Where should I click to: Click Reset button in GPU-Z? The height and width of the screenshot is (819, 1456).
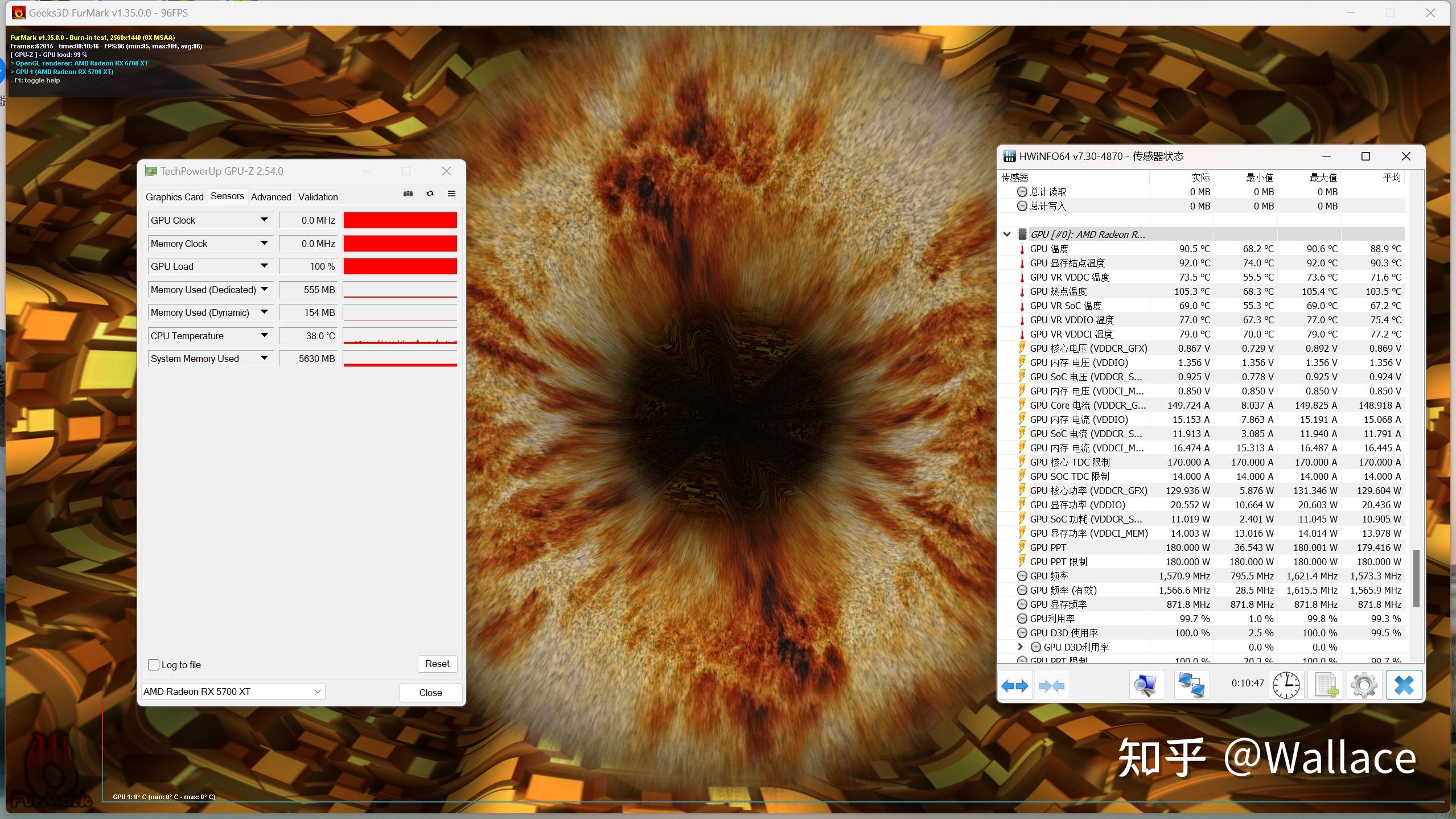coord(437,663)
